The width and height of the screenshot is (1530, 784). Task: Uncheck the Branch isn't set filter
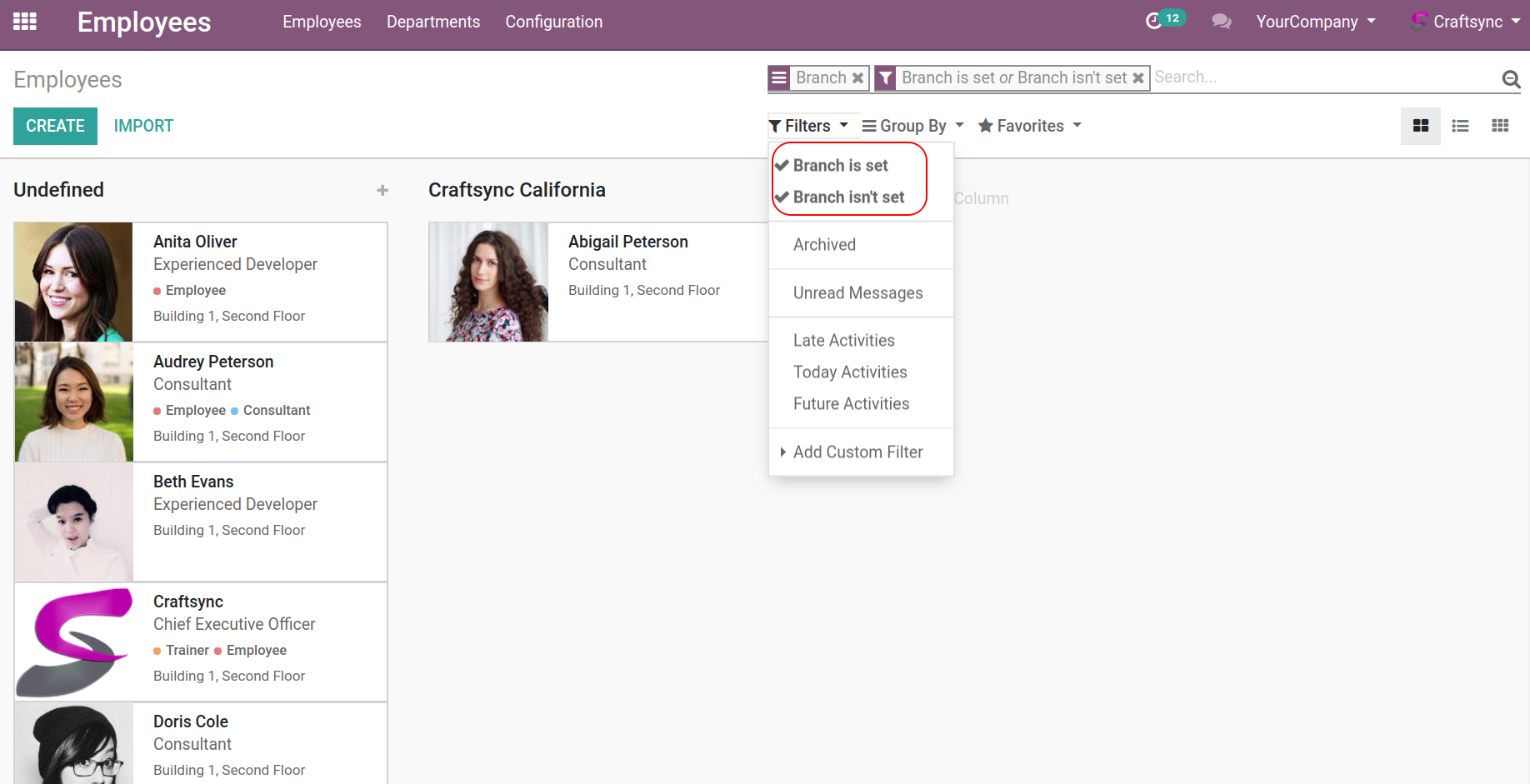[848, 197]
